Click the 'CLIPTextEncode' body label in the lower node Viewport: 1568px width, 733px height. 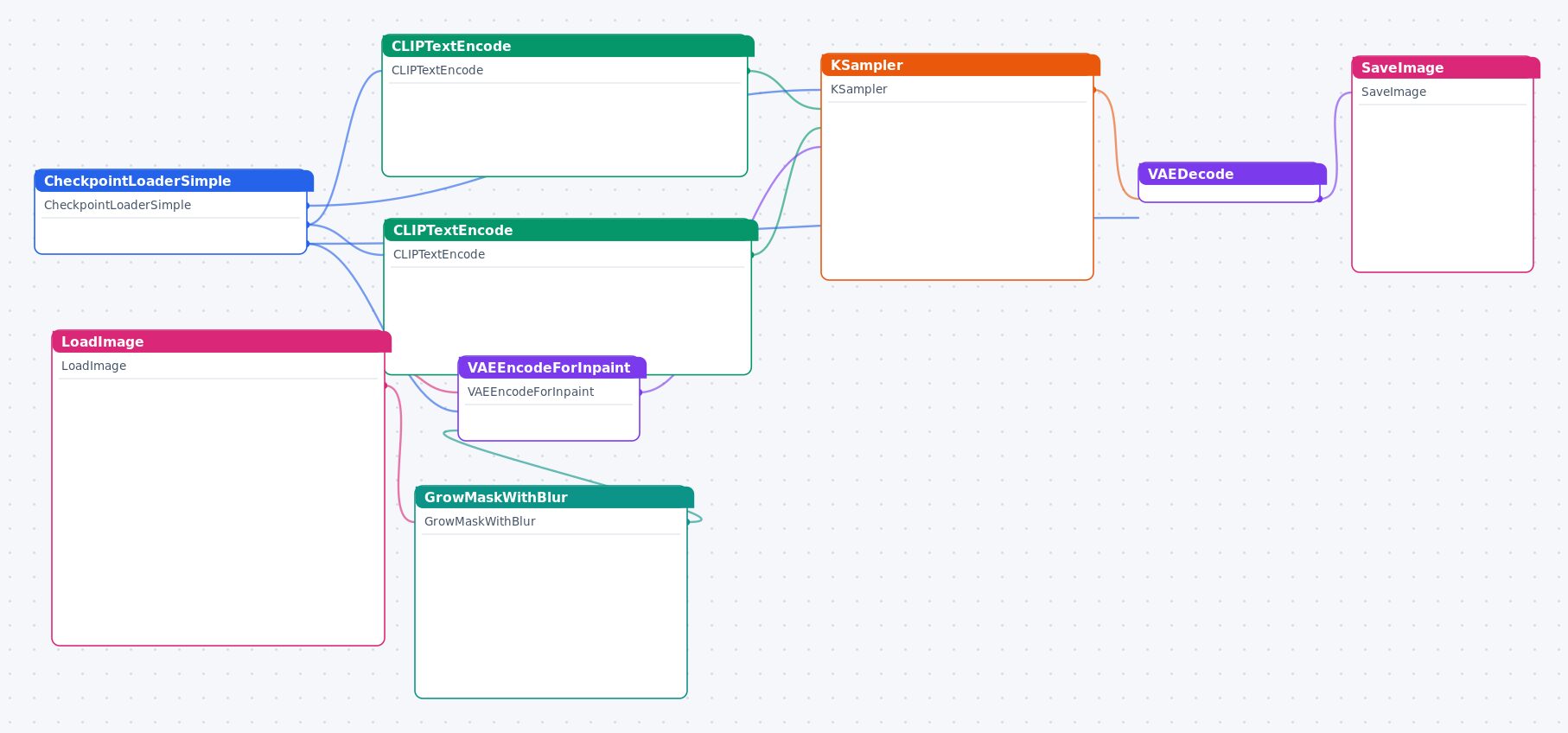point(439,254)
